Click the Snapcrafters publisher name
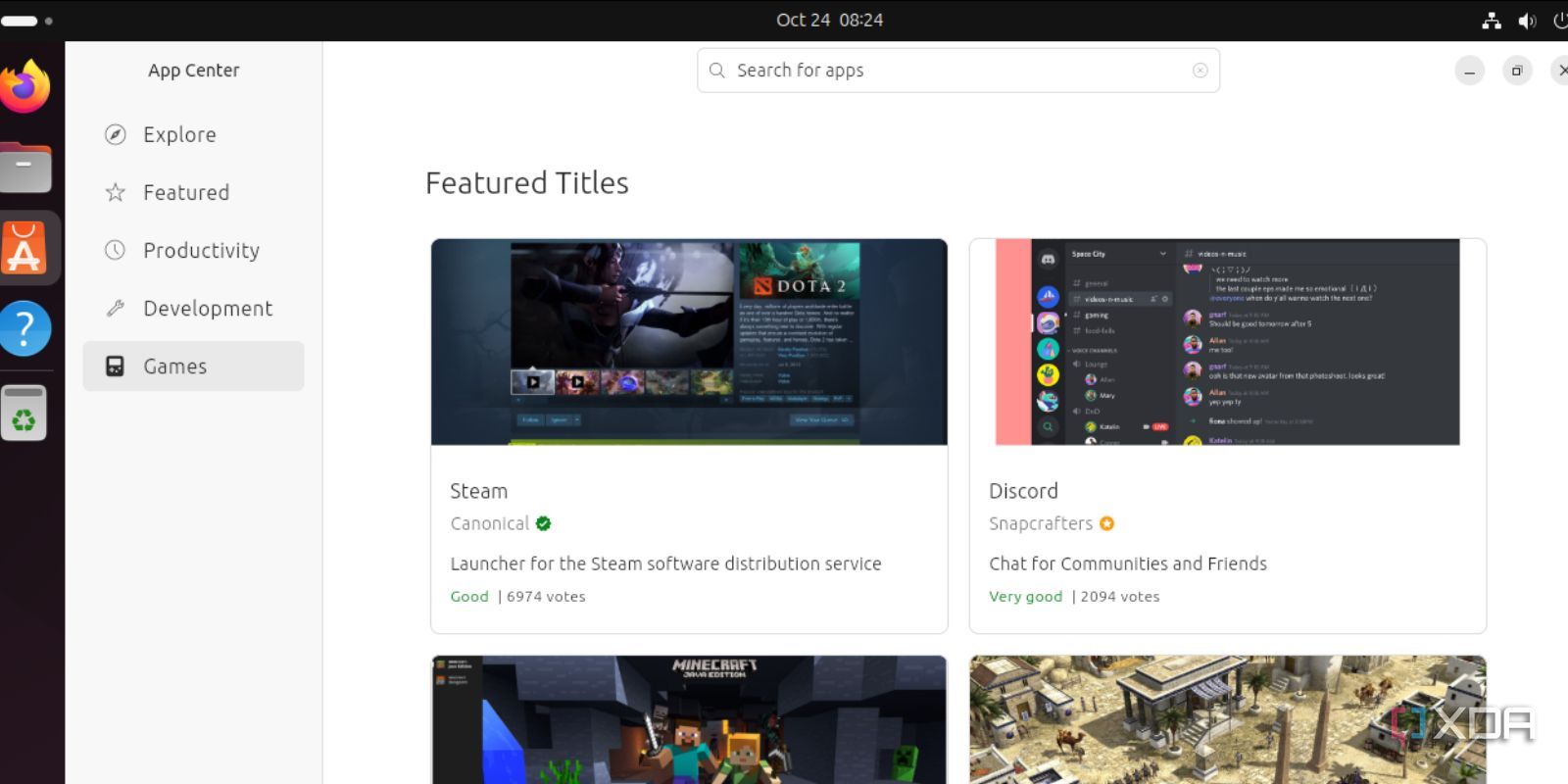Viewport: 1568px width, 784px height. pyautogui.click(x=1041, y=523)
